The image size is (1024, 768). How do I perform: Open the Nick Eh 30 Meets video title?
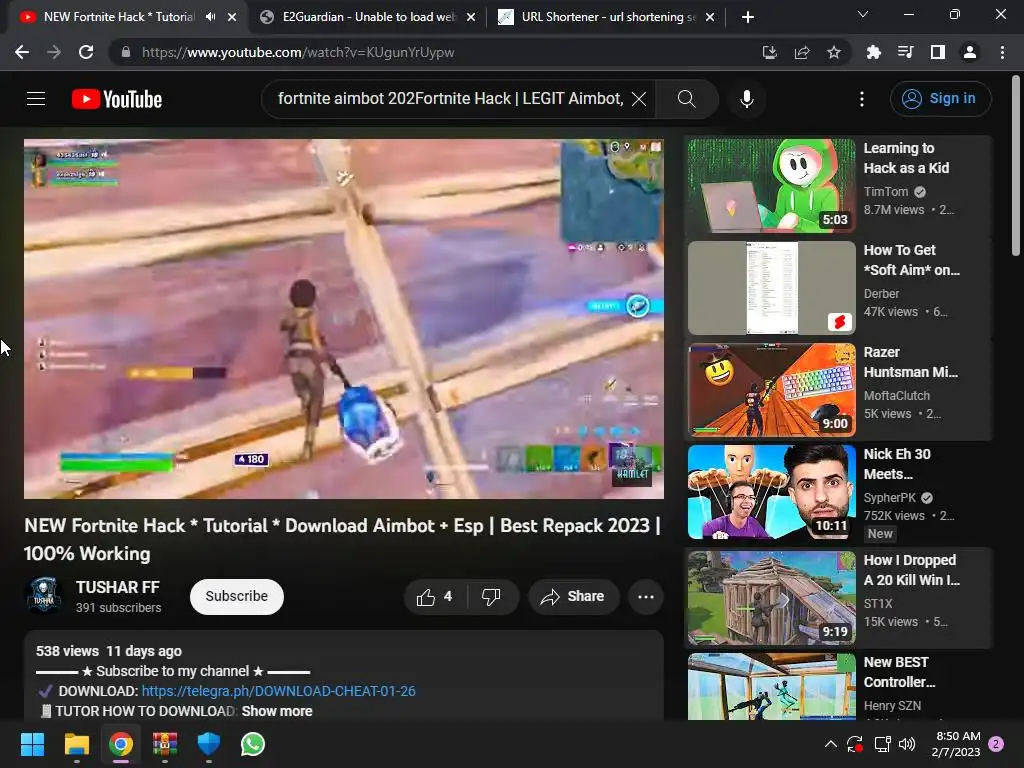coord(897,464)
